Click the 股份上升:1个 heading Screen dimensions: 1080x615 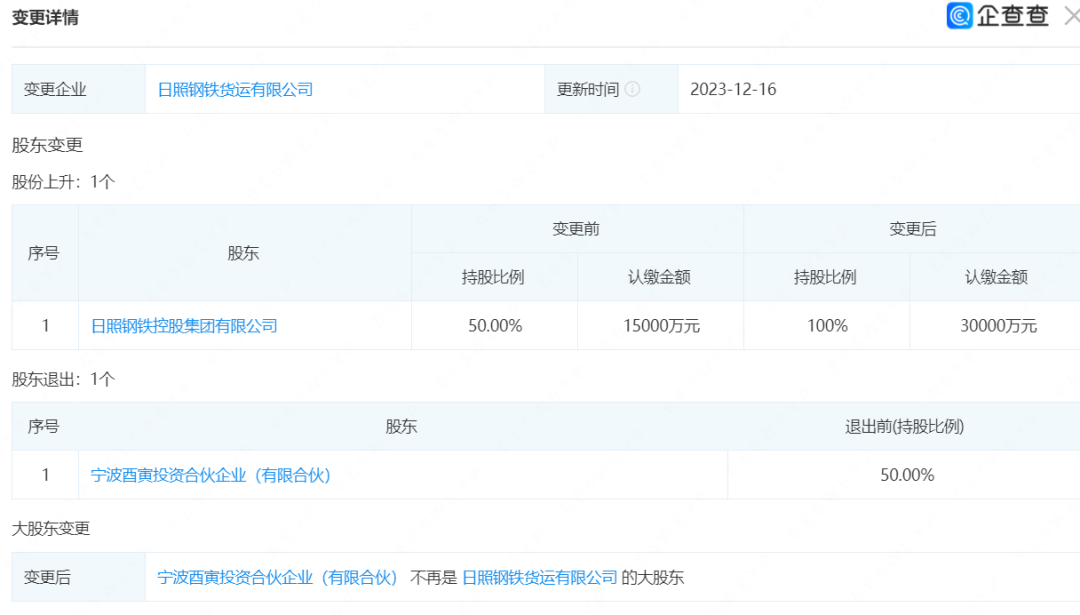(63, 182)
